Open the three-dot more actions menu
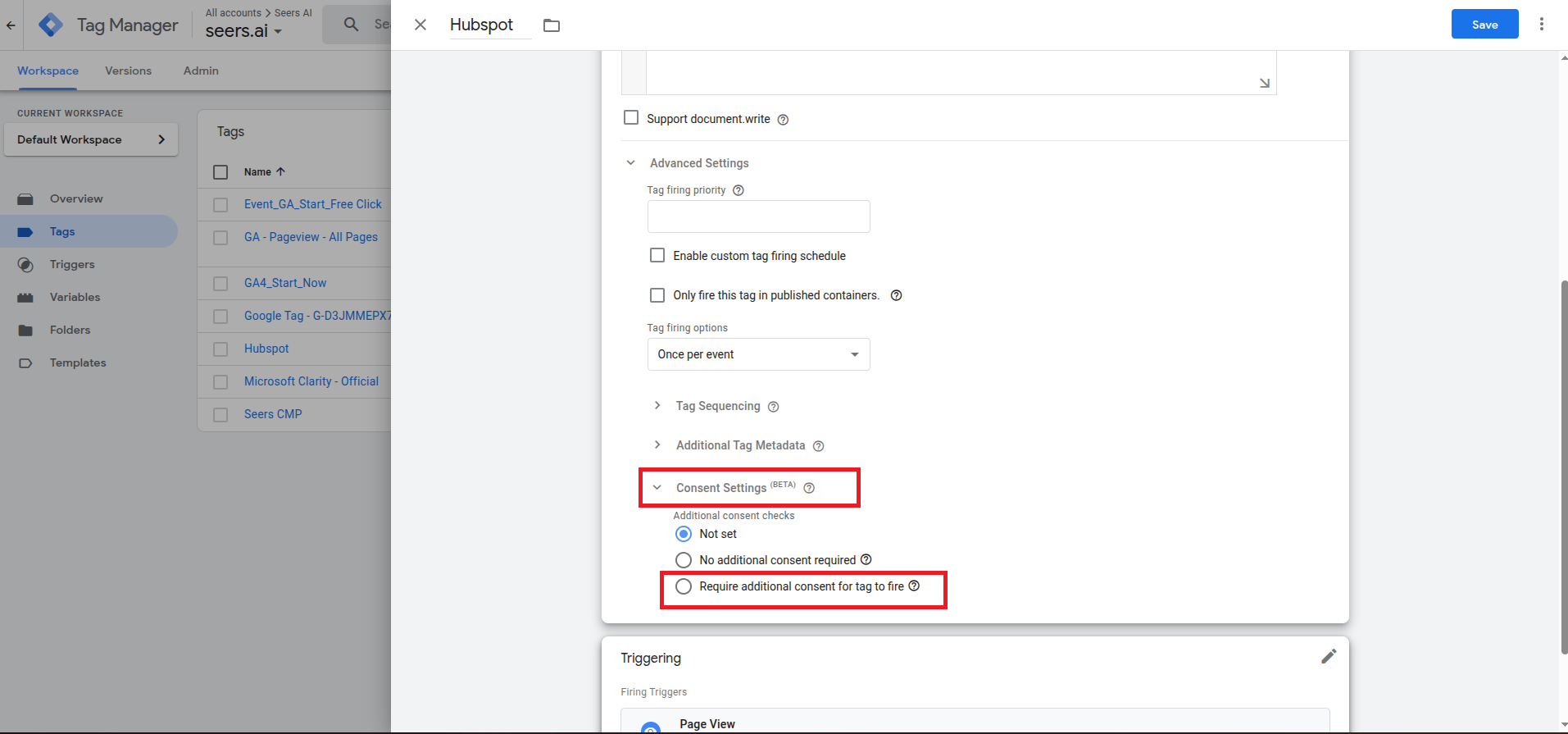 point(1541,25)
